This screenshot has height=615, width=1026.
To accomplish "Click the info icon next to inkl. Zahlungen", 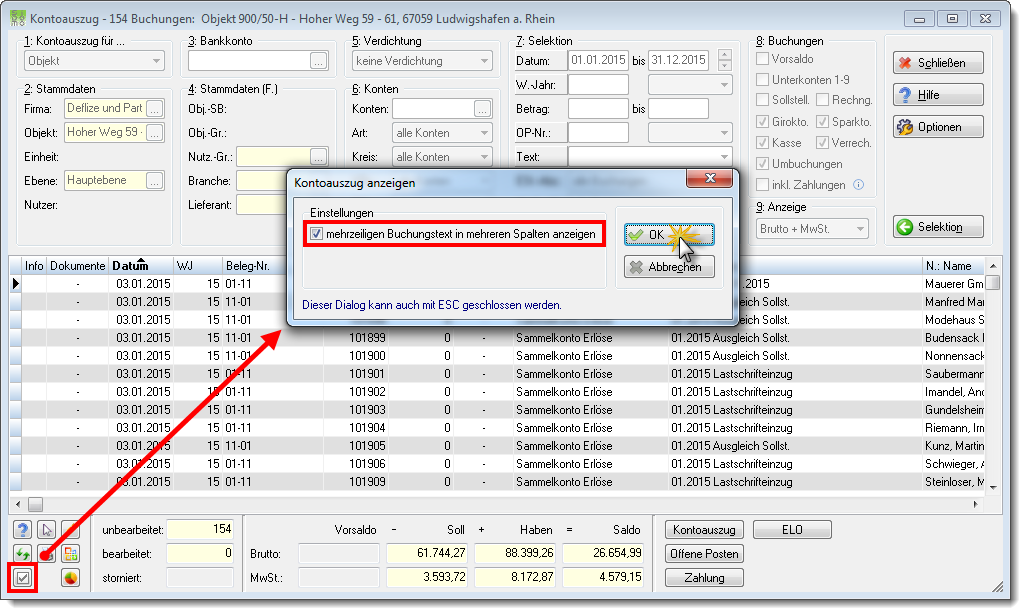I will pyautogui.click(x=858, y=184).
